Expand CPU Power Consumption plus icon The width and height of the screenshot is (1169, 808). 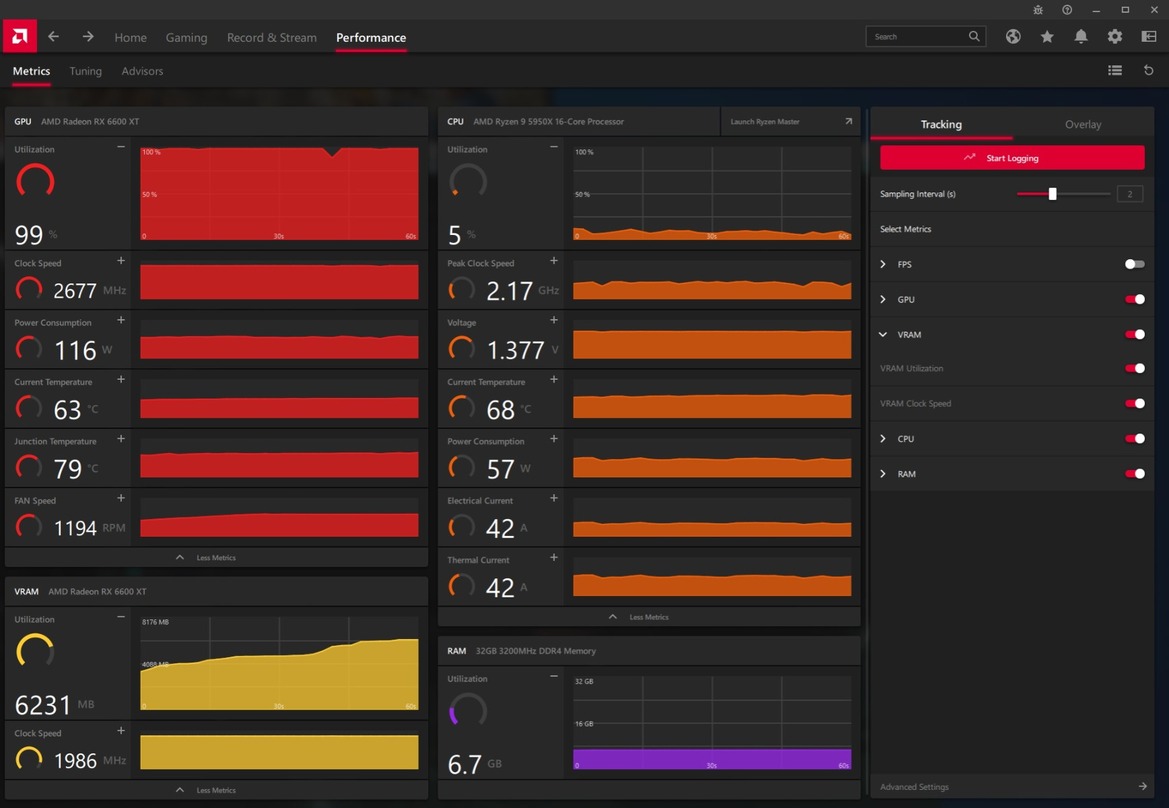tap(554, 439)
